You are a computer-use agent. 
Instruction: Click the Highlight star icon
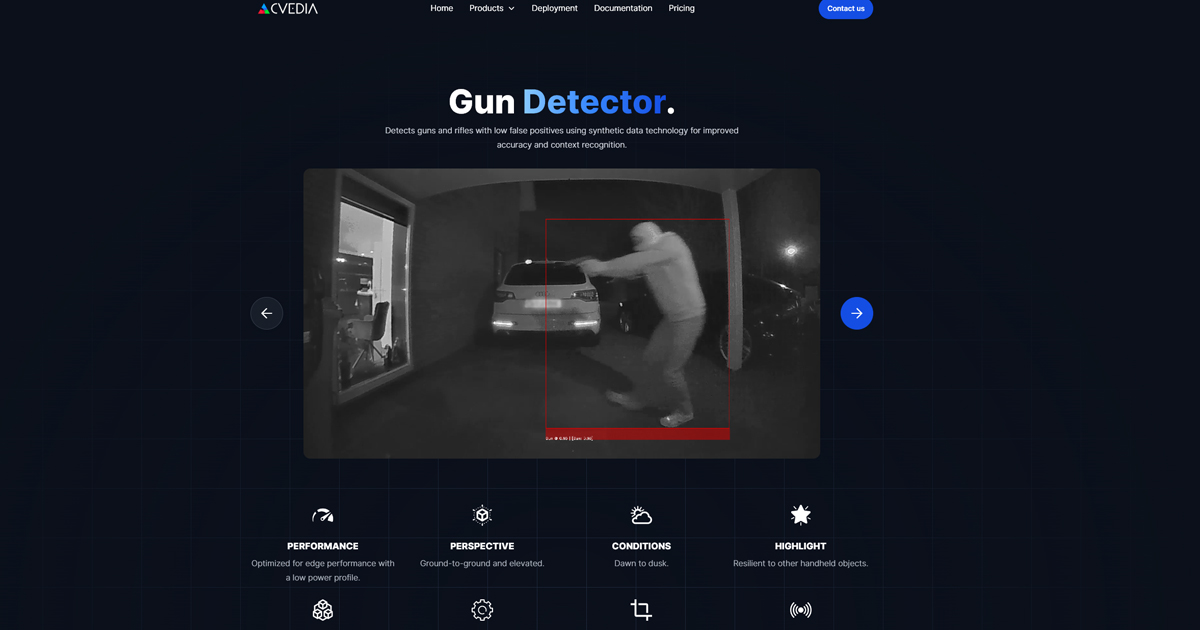[x=800, y=513]
